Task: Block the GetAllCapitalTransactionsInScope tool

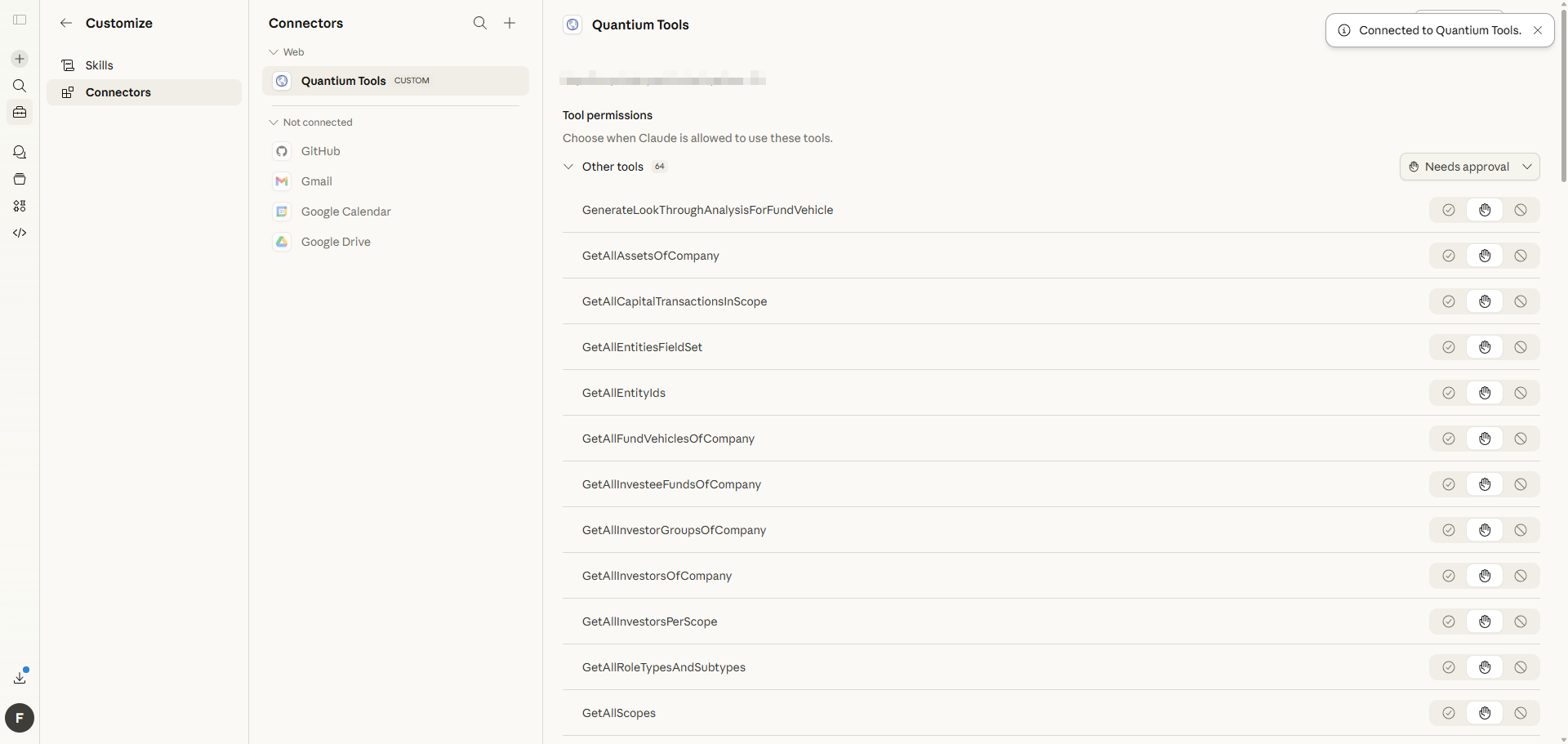Action: [1521, 301]
